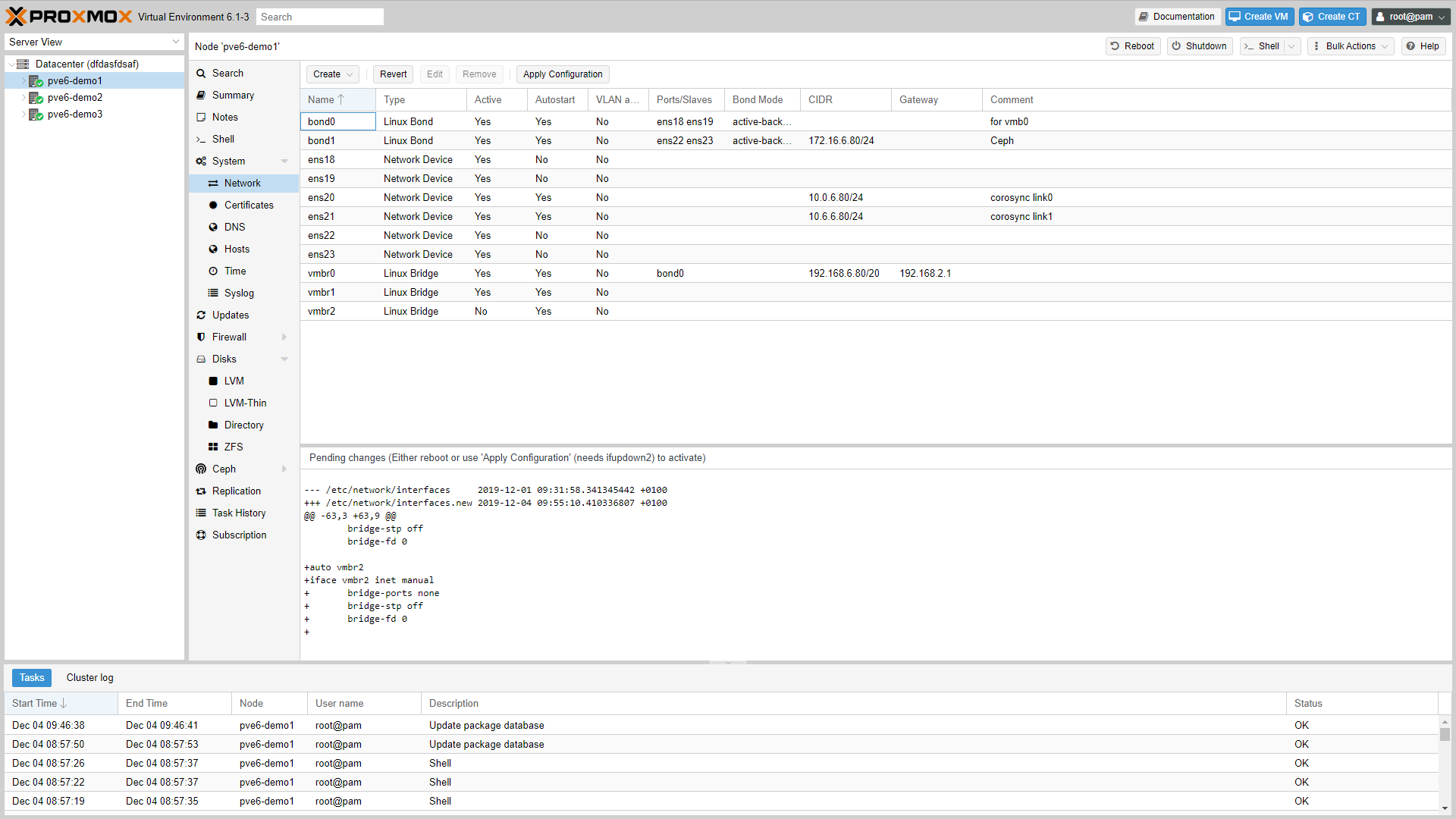Click the task log scrollbar down arrow

pyautogui.click(x=1445, y=809)
